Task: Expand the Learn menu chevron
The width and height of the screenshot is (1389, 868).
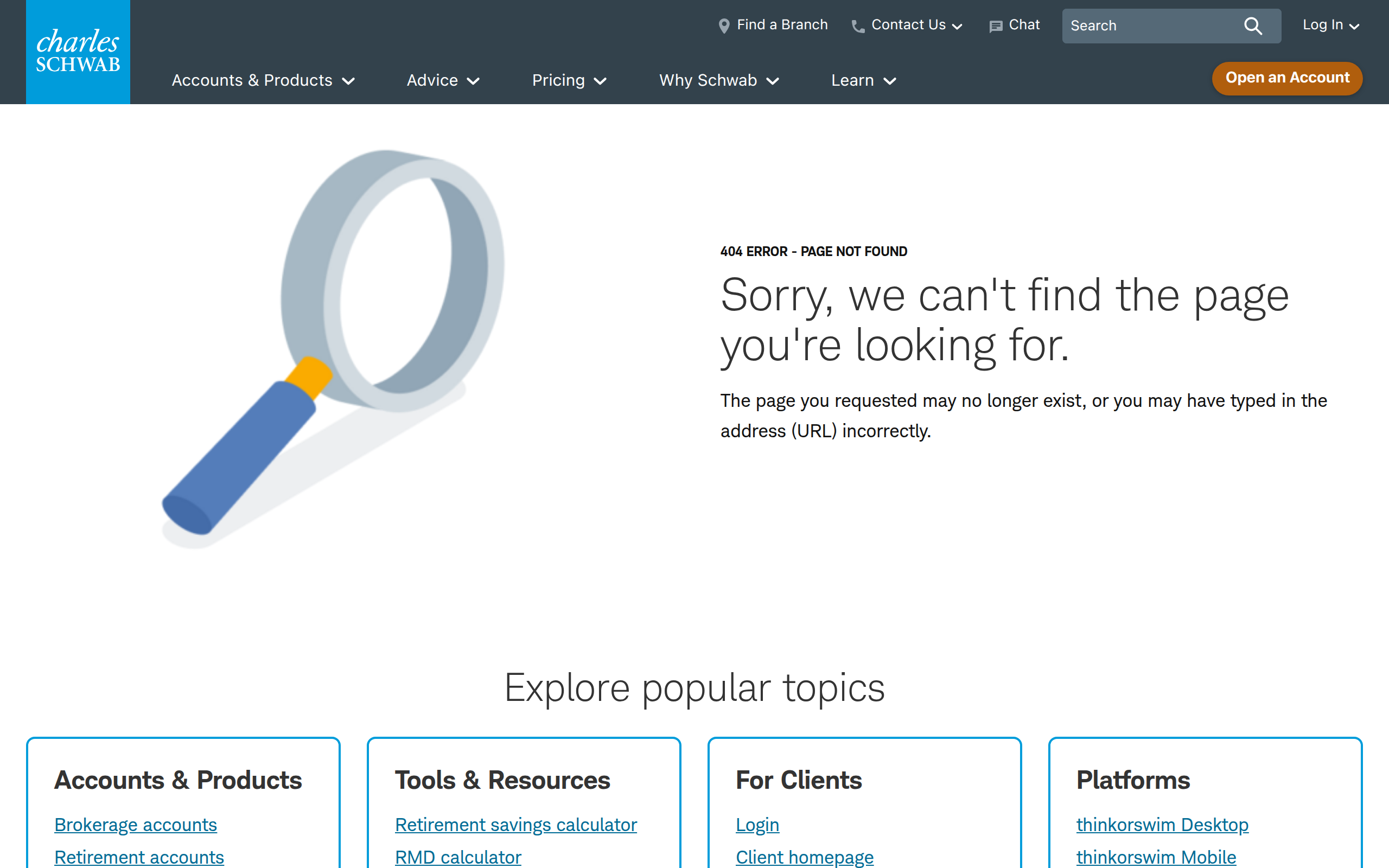Action: (x=890, y=81)
